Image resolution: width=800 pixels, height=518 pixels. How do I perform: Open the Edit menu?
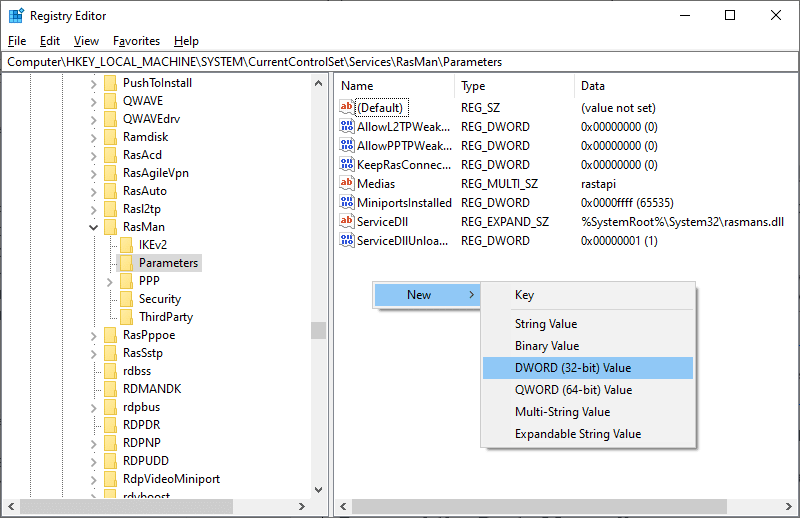click(50, 41)
